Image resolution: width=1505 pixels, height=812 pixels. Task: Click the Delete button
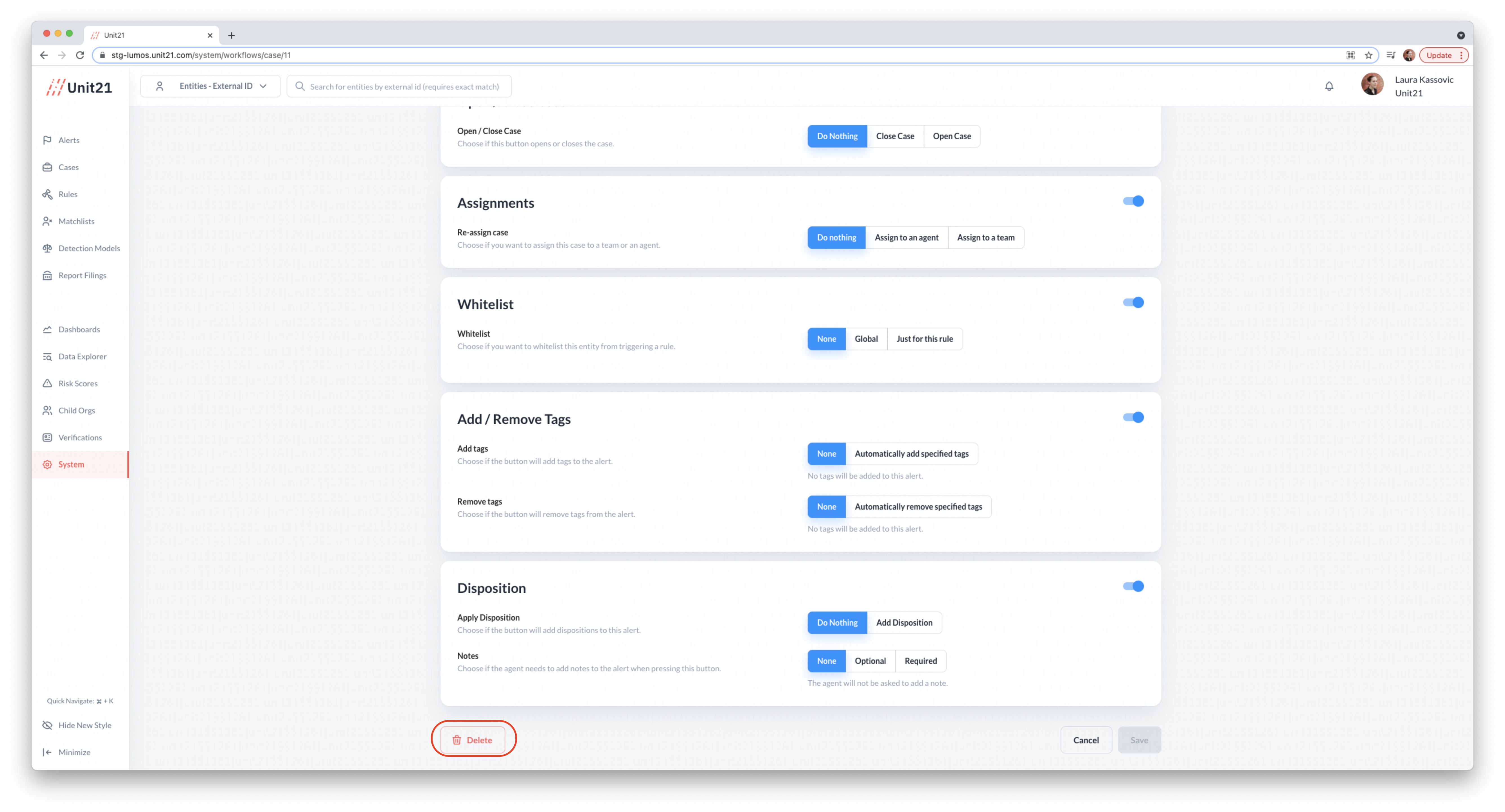click(x=472, y=740)
